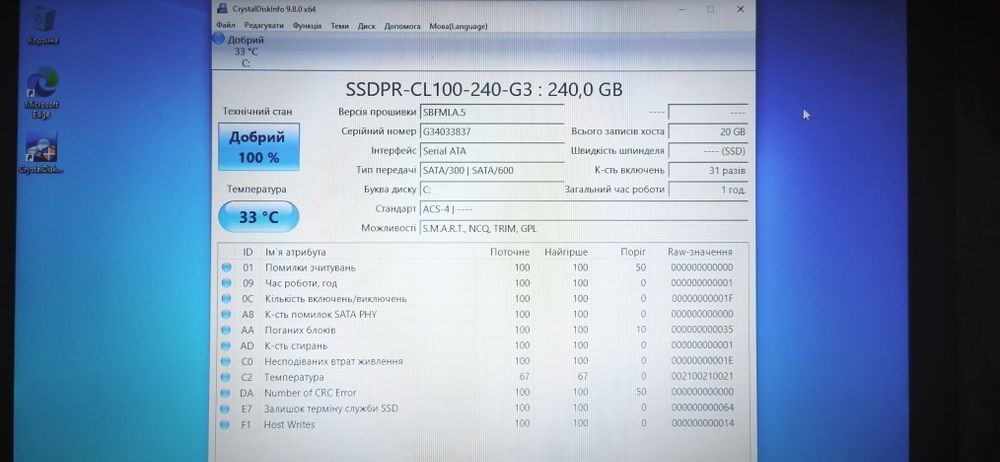Click status dot of attribute AD К-сть стирань

pyautogui.click(x=226, y=345)
